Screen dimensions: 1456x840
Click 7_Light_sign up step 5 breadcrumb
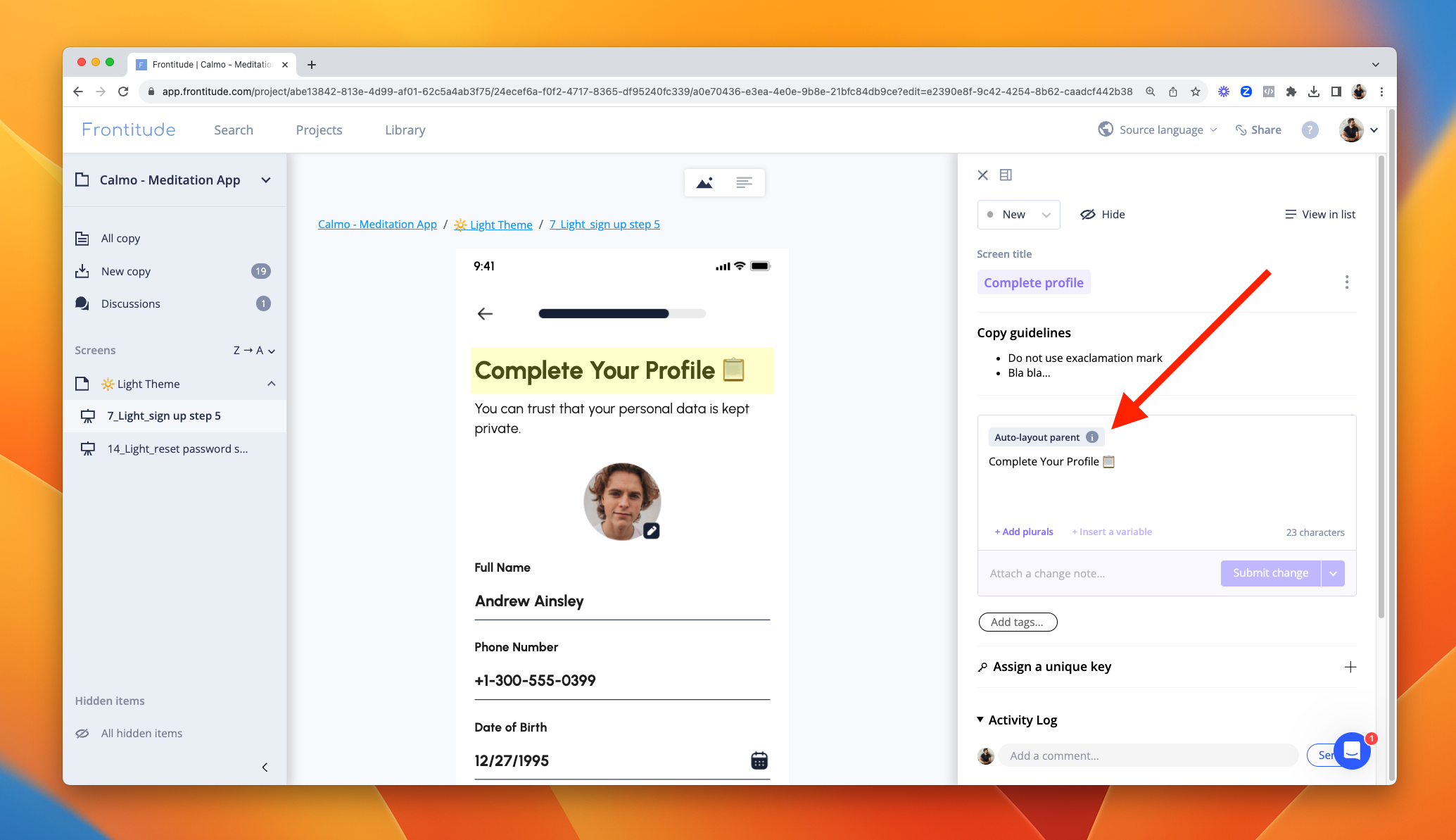click(x=604, y=225)
